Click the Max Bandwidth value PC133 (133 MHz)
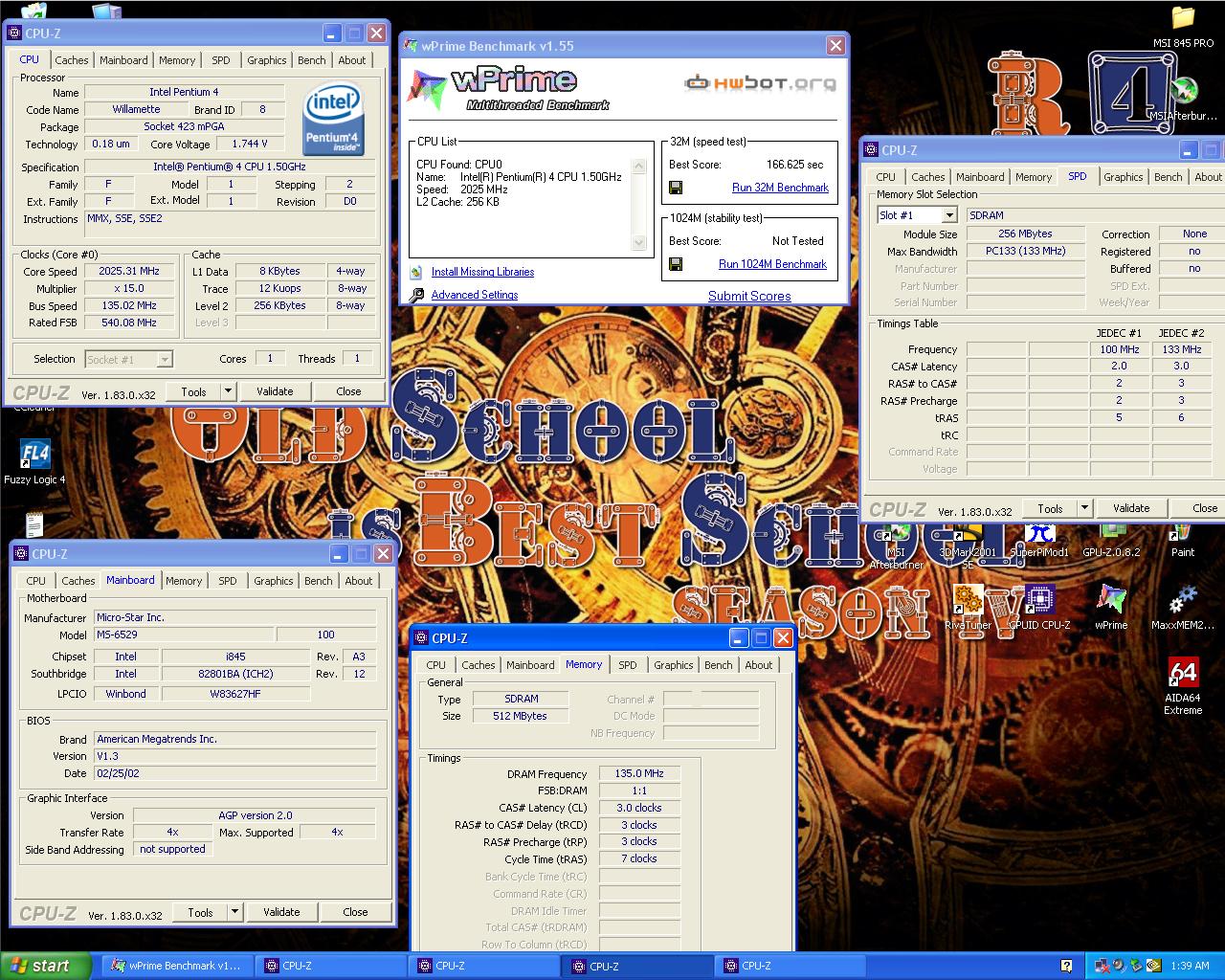The image size is (1225, 980). (x=1025, y=251)
